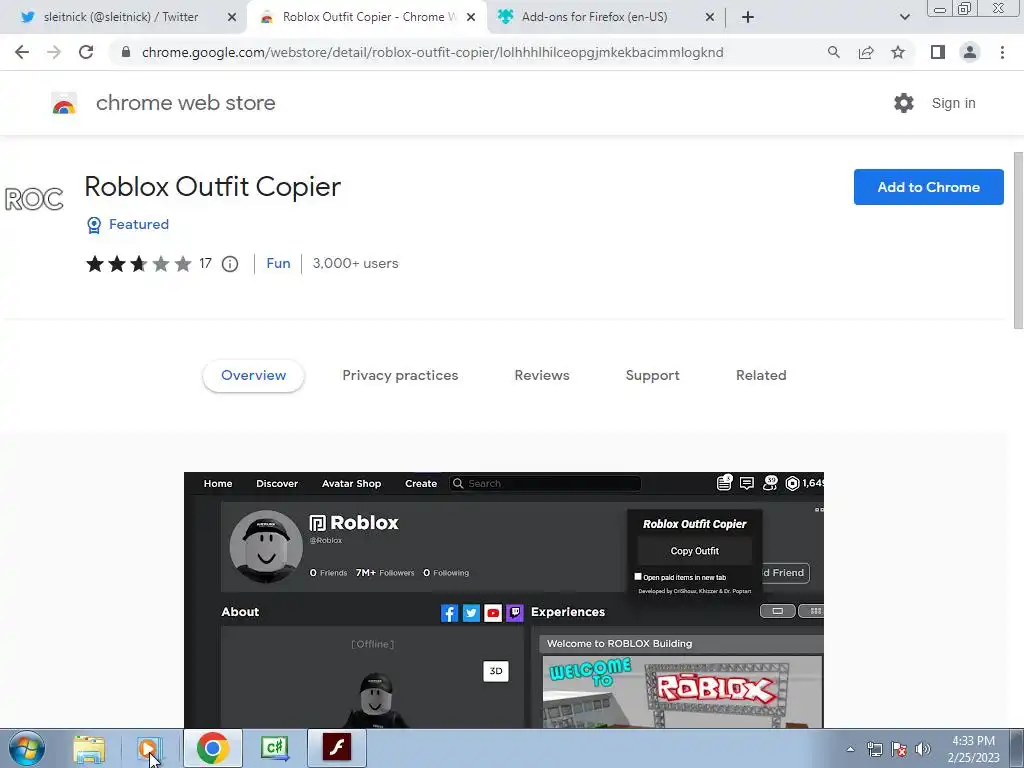The image size is (1024, 768).
Task: Show rating info via the info icon
Action: point(230,264)
